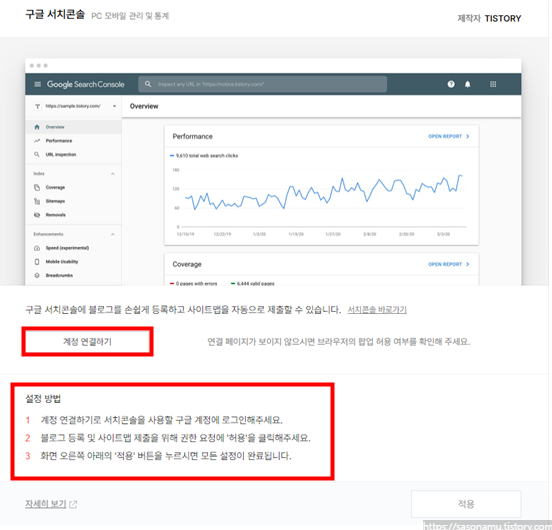Select Overview in the sidebar
The height and width of the screenshot is (530, 552).
(x=74, y=127)
